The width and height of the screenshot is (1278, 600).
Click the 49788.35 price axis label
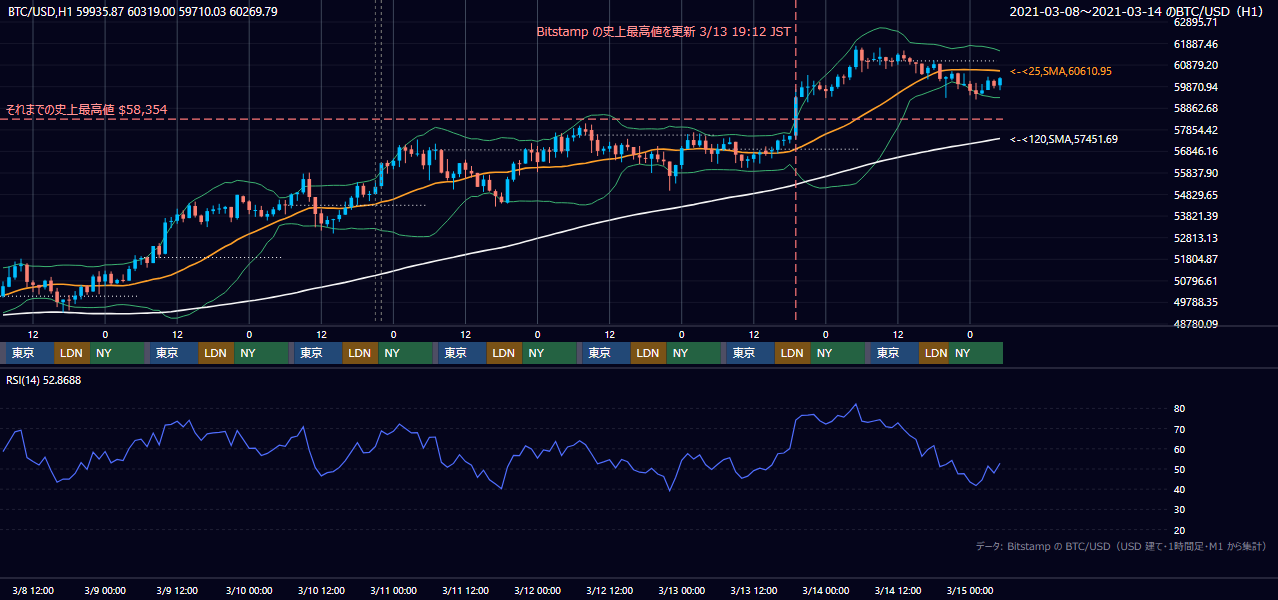click(x=1195, y=302)
